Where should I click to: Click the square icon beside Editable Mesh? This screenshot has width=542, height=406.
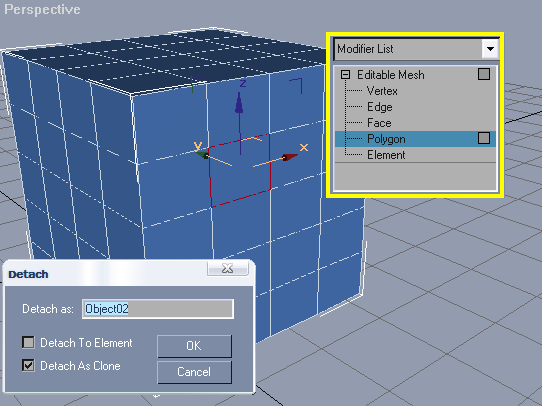click(484, 74)
